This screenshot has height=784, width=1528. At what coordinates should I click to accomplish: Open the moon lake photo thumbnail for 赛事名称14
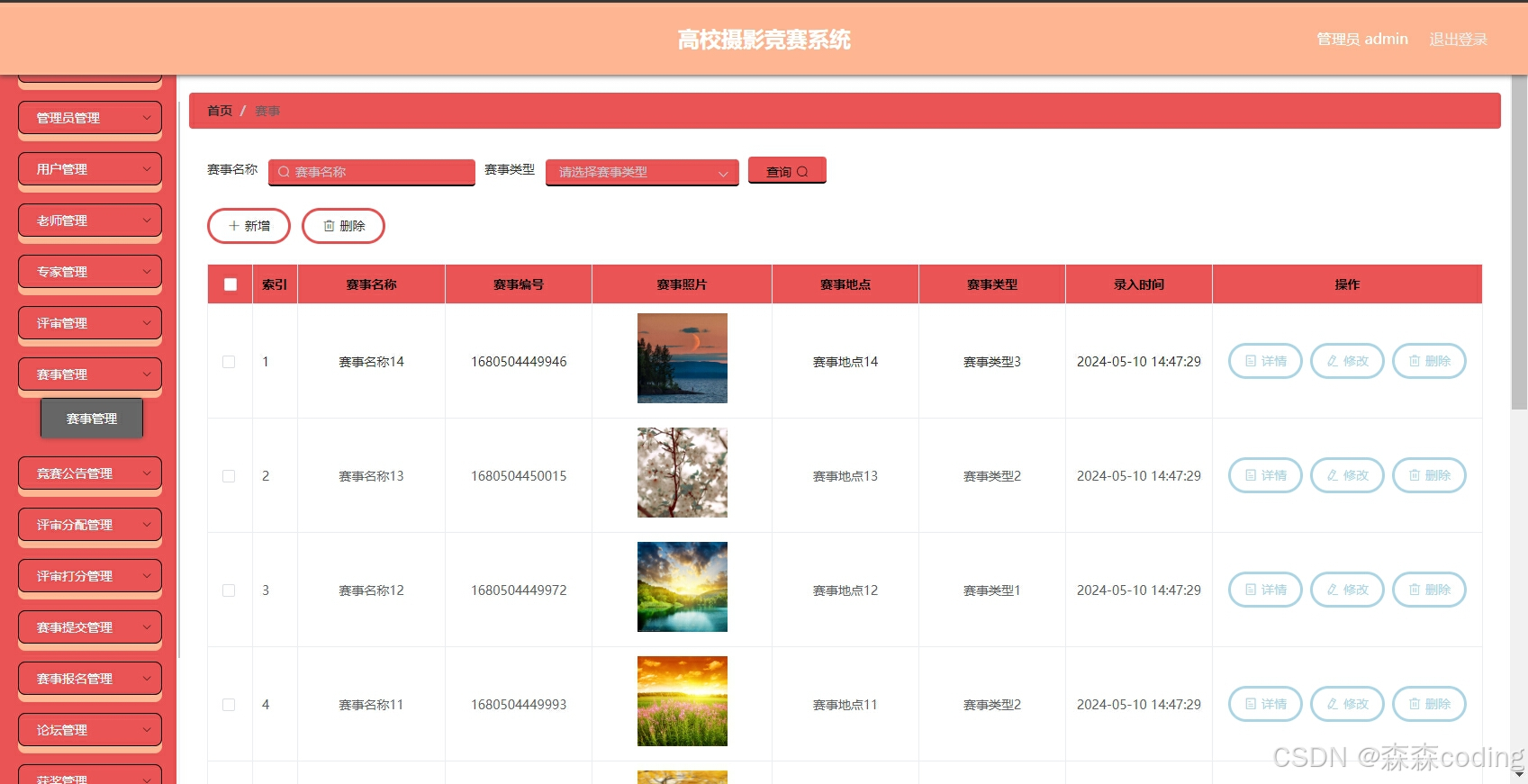pyautogui.click(x=682, y=358)
